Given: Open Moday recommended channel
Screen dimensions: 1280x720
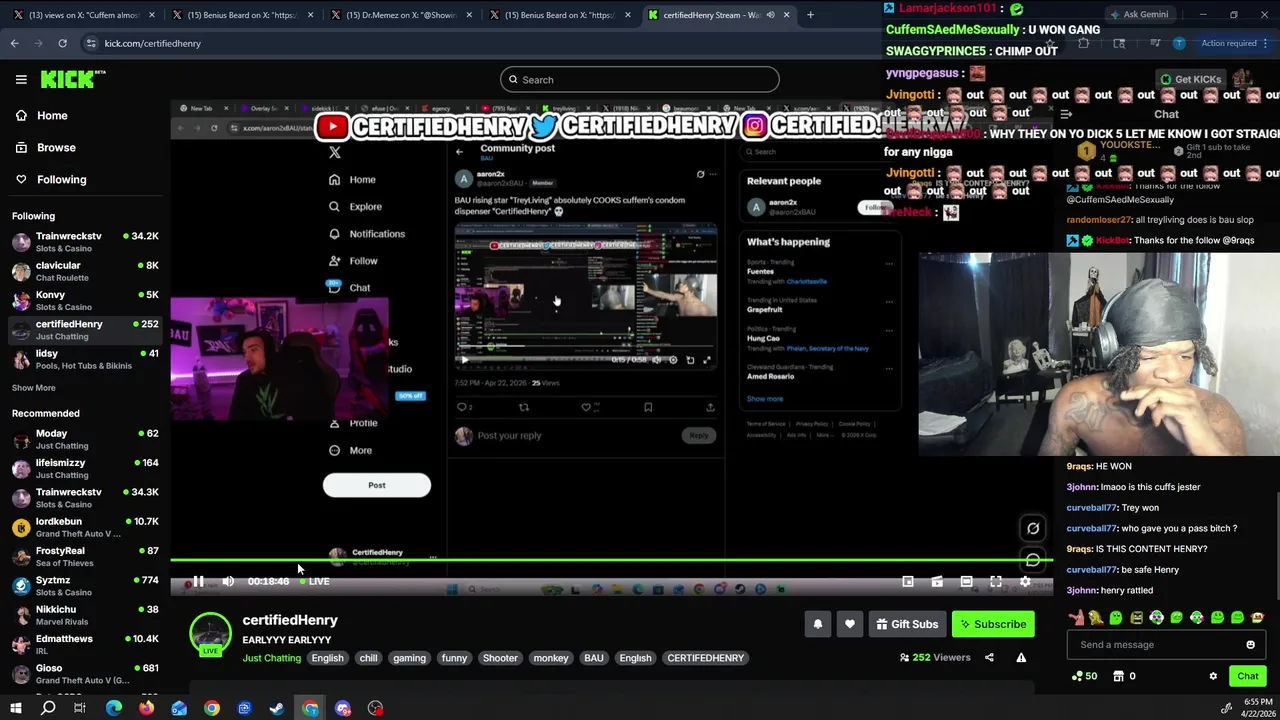Looking at the screenshot, I should click(85, 439).
